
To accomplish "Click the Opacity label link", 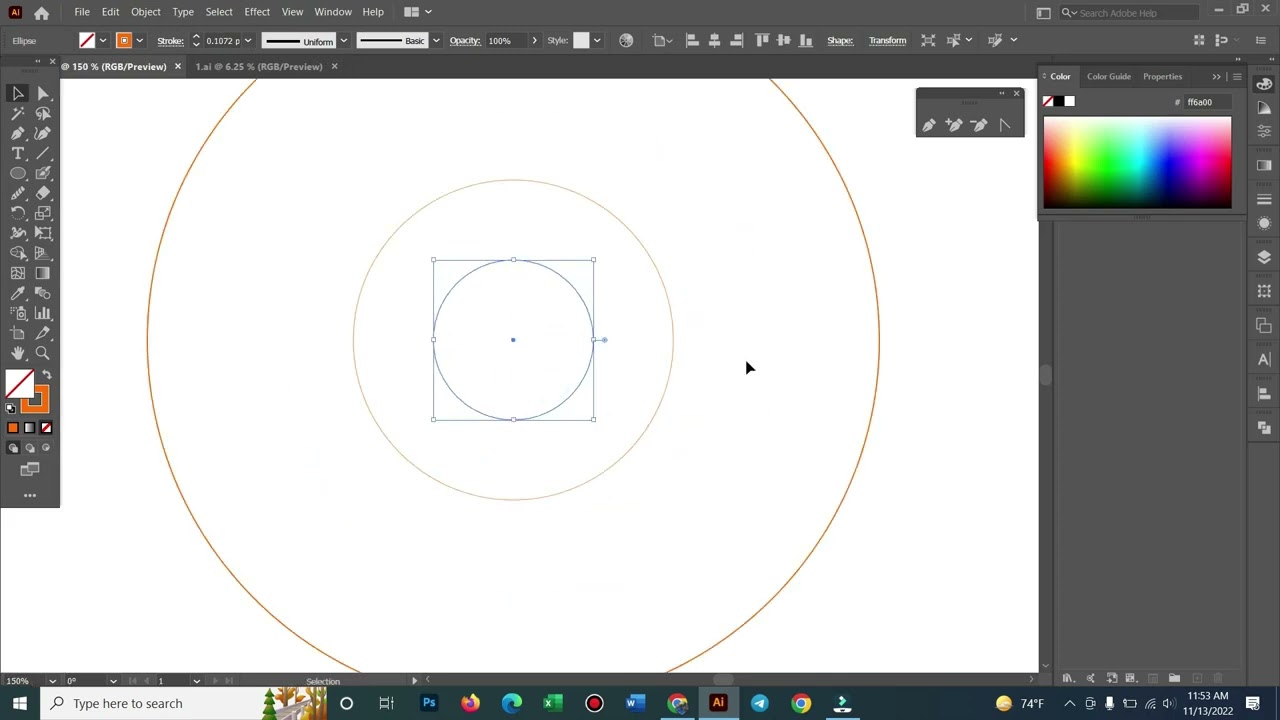I will (465, 40).
